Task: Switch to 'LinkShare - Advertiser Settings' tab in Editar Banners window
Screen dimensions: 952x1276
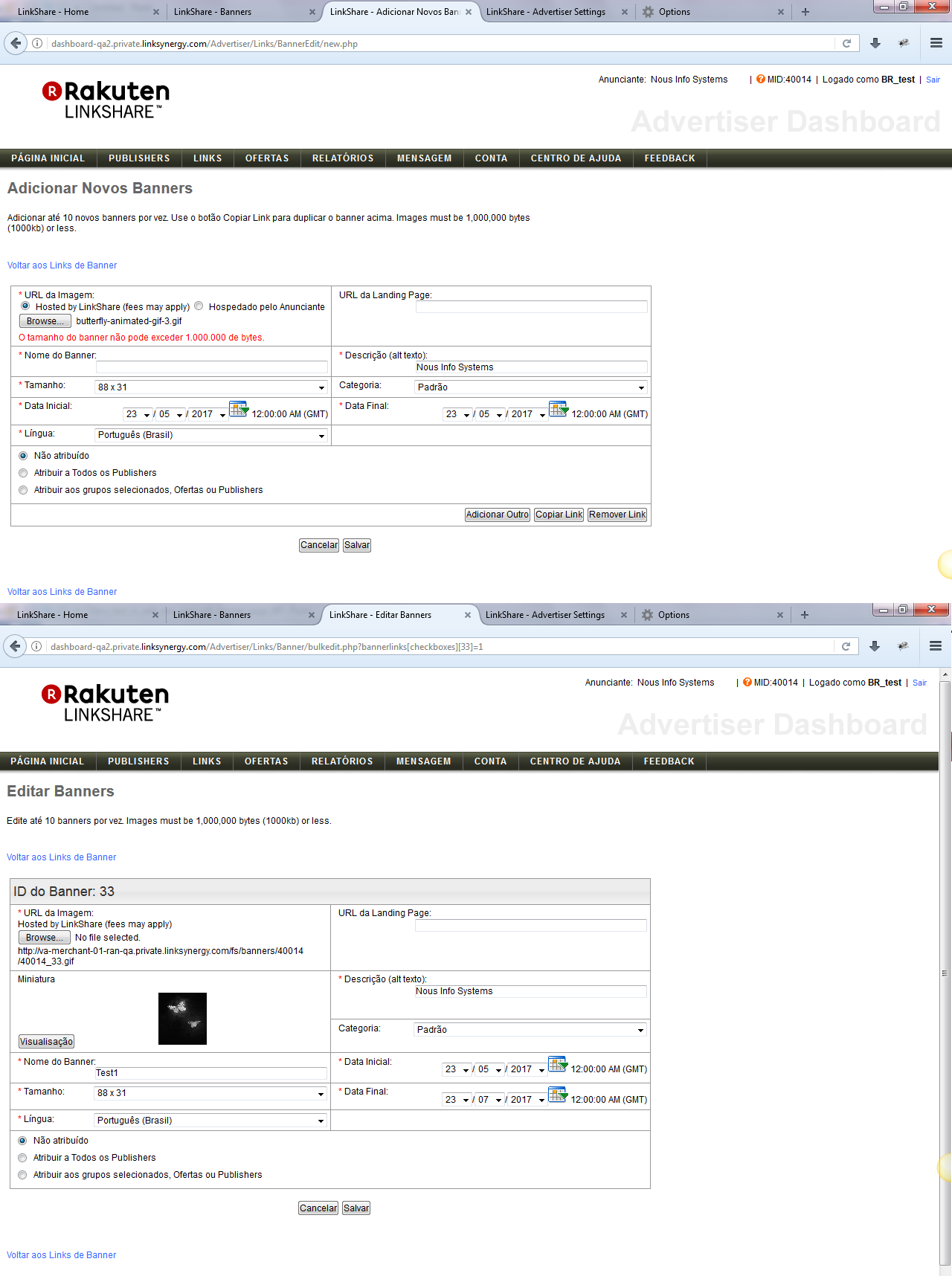Action: coord(545,615)
